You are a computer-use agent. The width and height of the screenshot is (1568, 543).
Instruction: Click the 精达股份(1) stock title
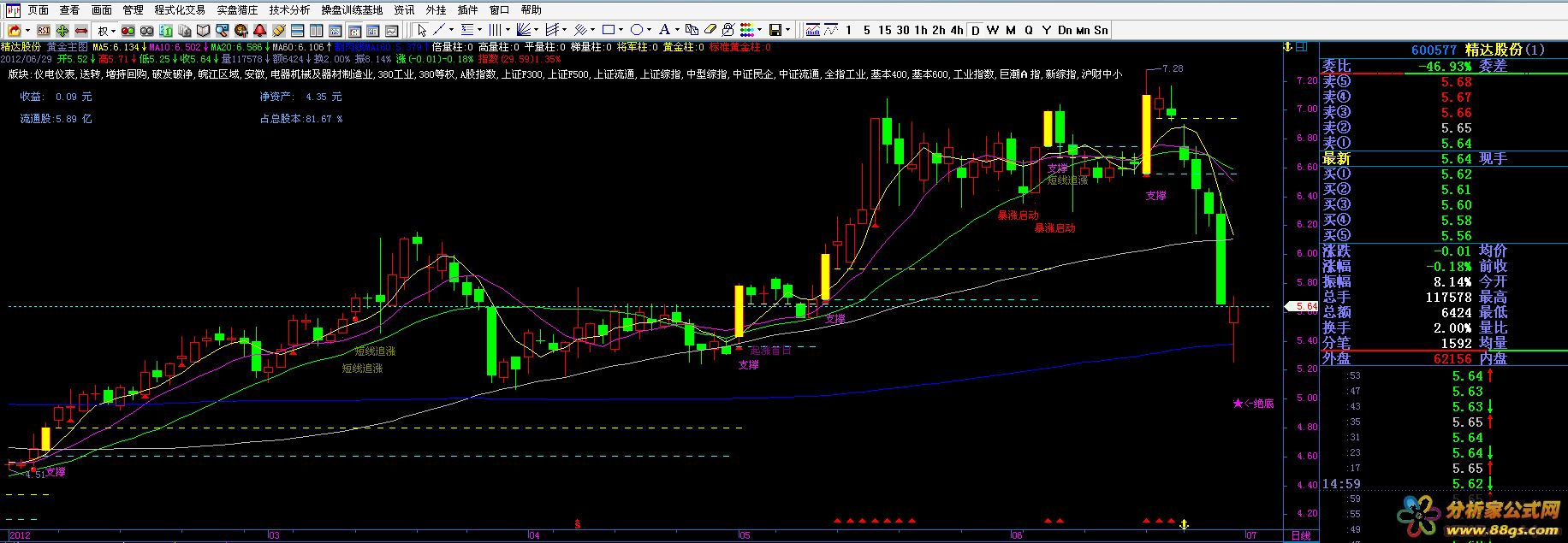click(1505, 50)
